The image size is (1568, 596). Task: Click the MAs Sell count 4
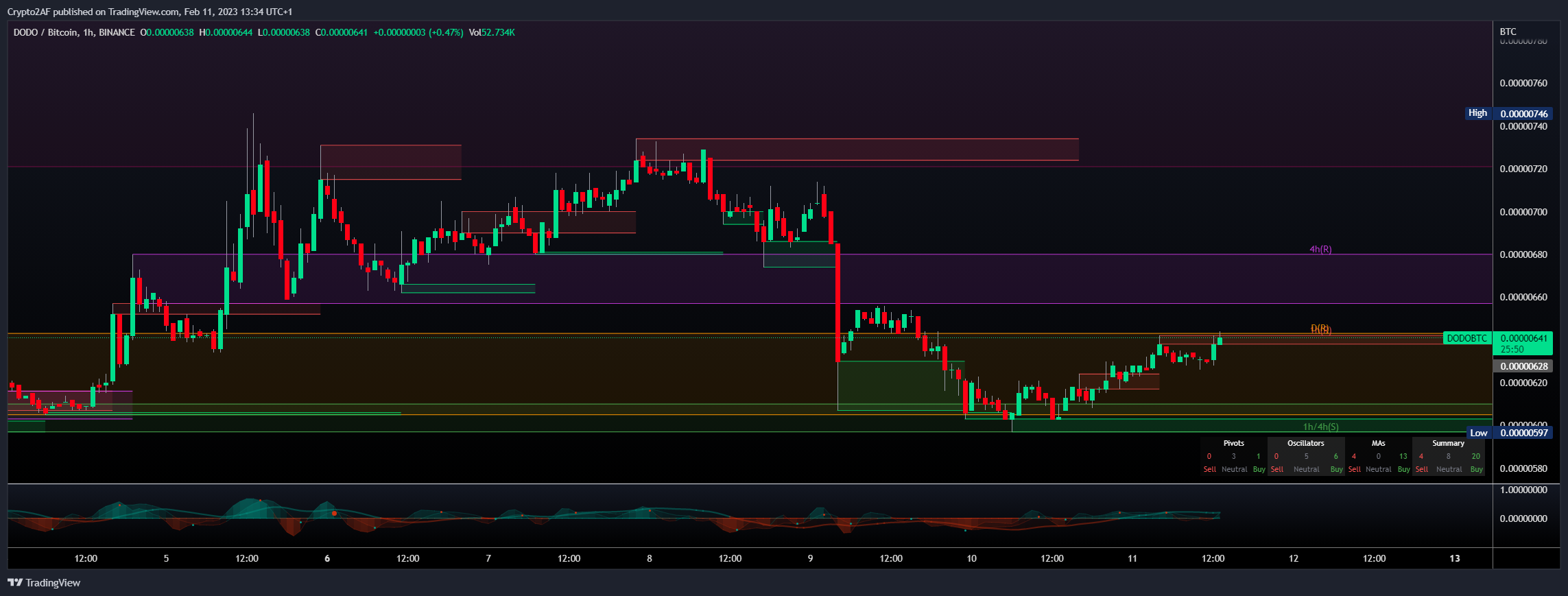click(x=1354, y=456)
